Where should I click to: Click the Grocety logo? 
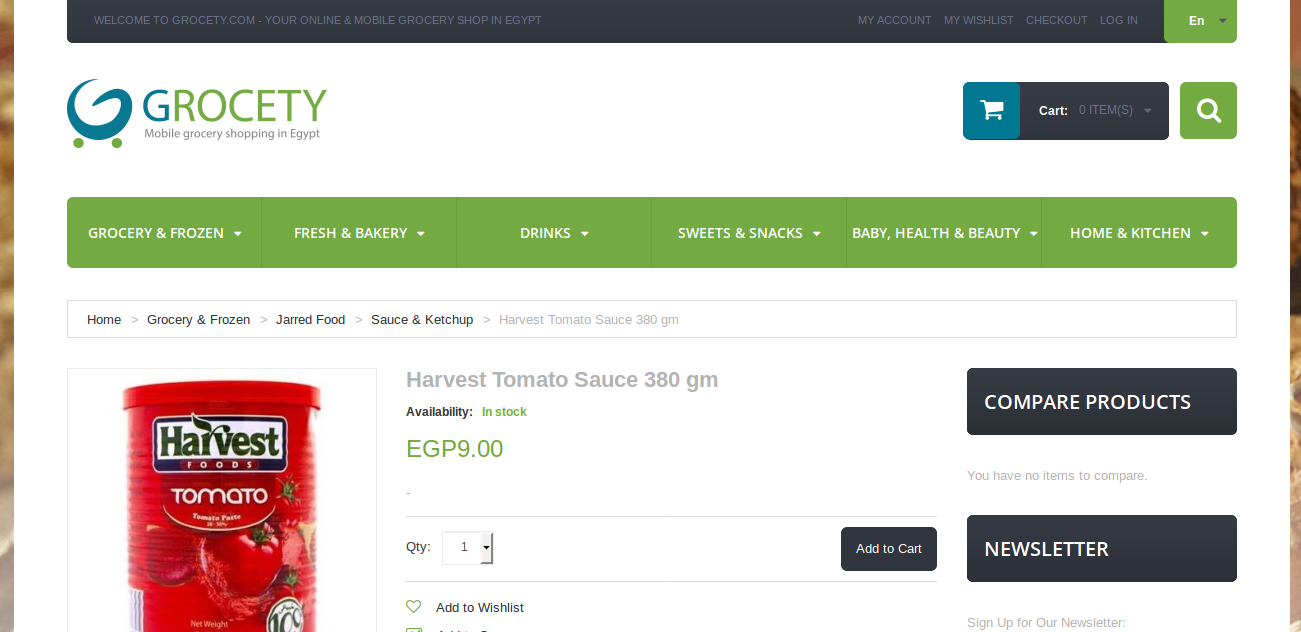tap(197, 113)
